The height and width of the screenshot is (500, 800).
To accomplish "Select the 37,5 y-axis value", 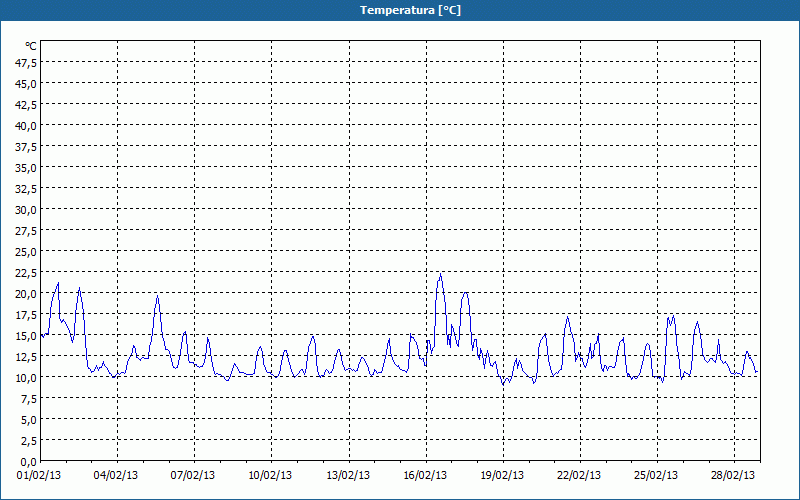I will pos(27,147).
